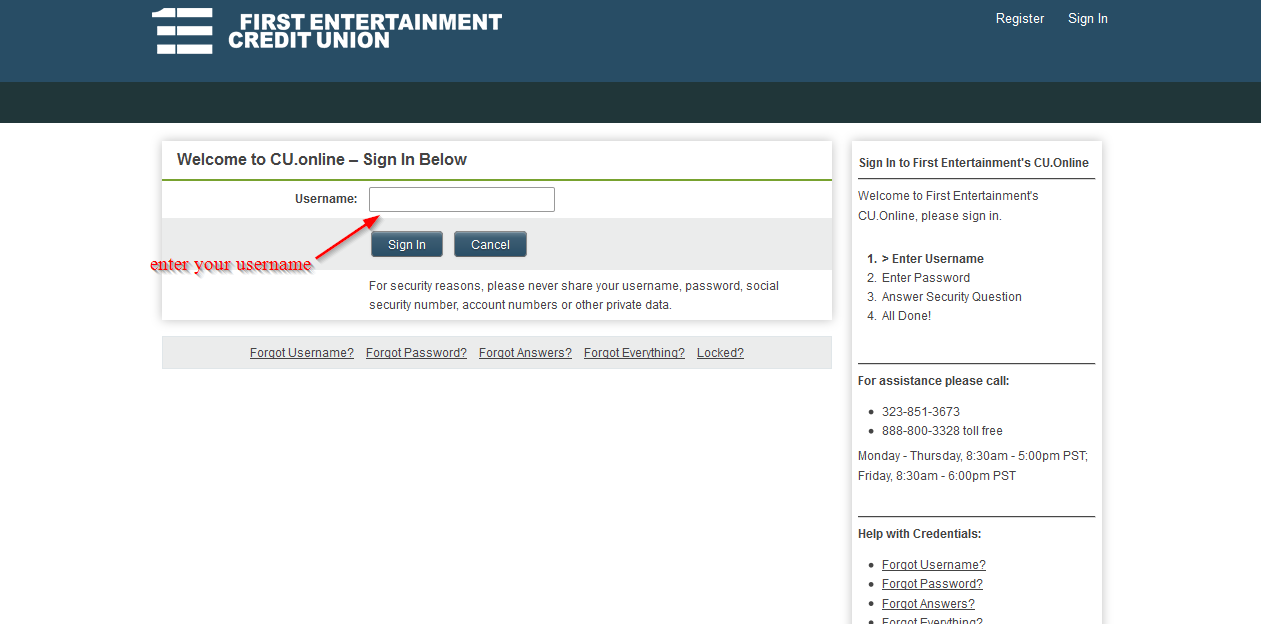Click the 'Sign In to First Entertainment's CU.Online' heading
Screen dimensions: 1261x624
point(974,163)
